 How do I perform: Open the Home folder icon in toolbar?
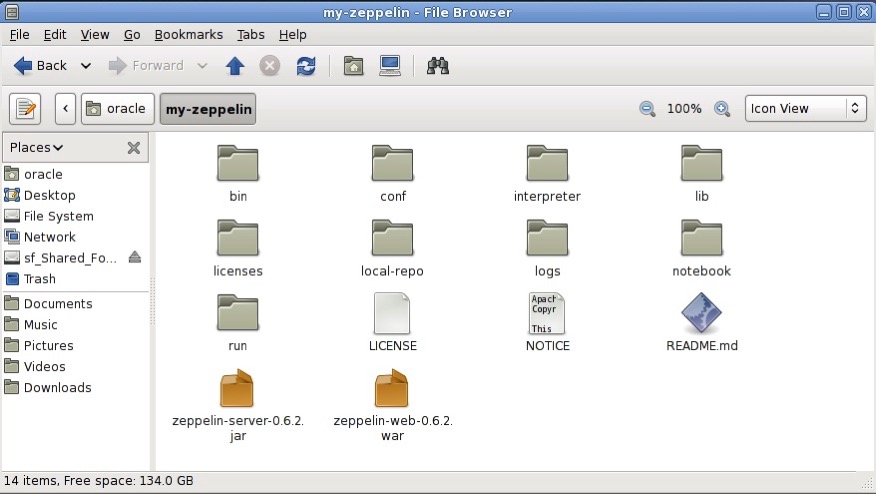tap(353, 66)
